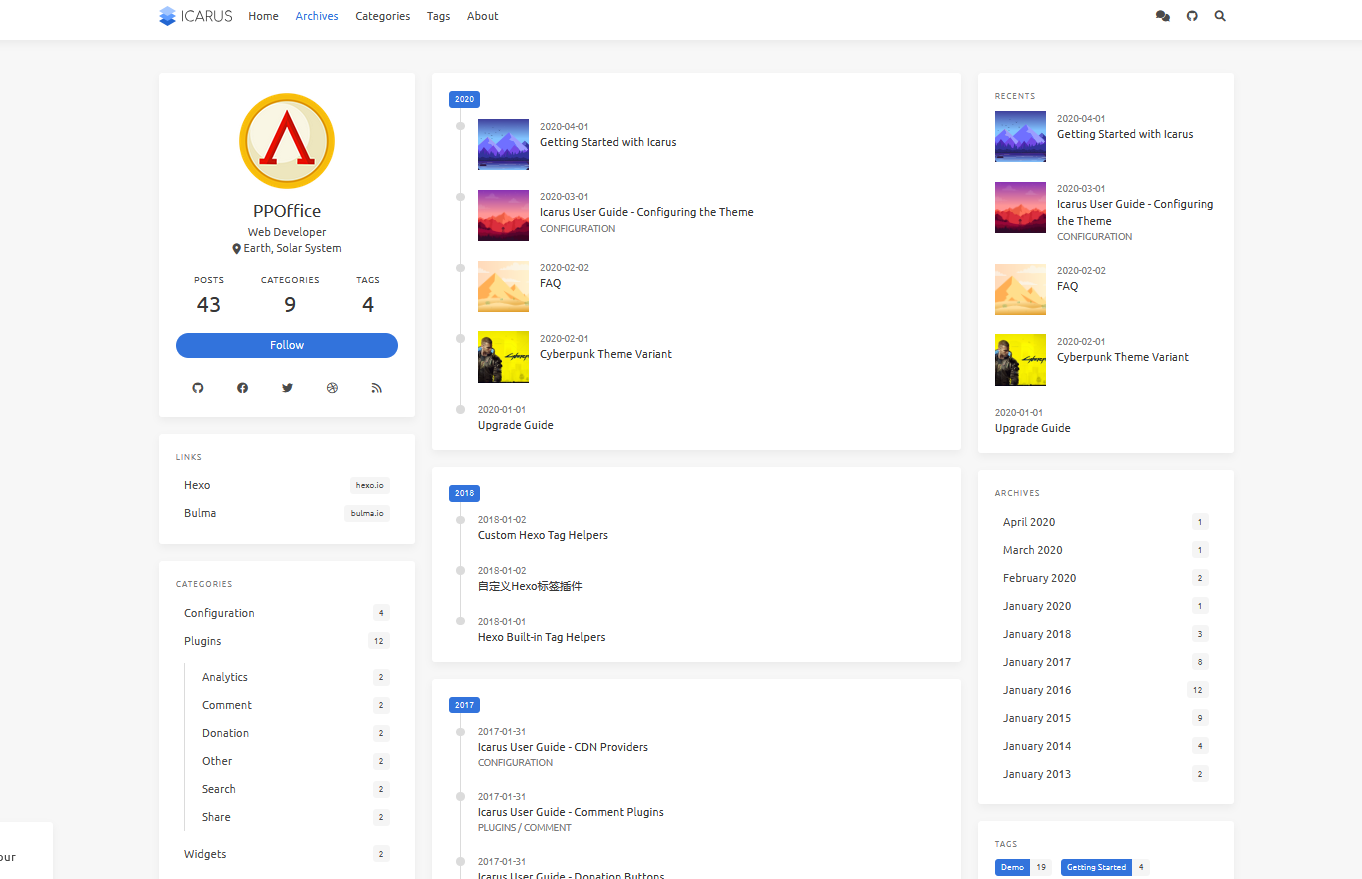Go to the Tags navigation item
This screenshot has width=1362, height=879.
point(438,16)
